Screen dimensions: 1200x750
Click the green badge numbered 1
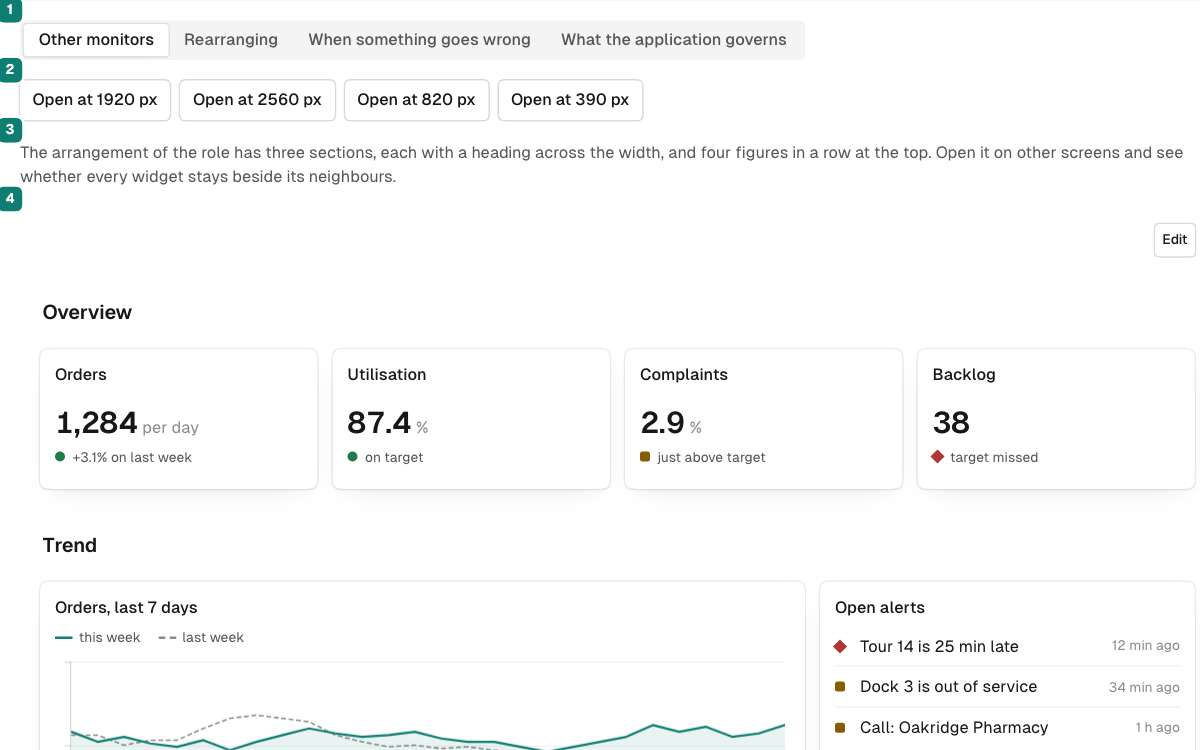[10, 9]
